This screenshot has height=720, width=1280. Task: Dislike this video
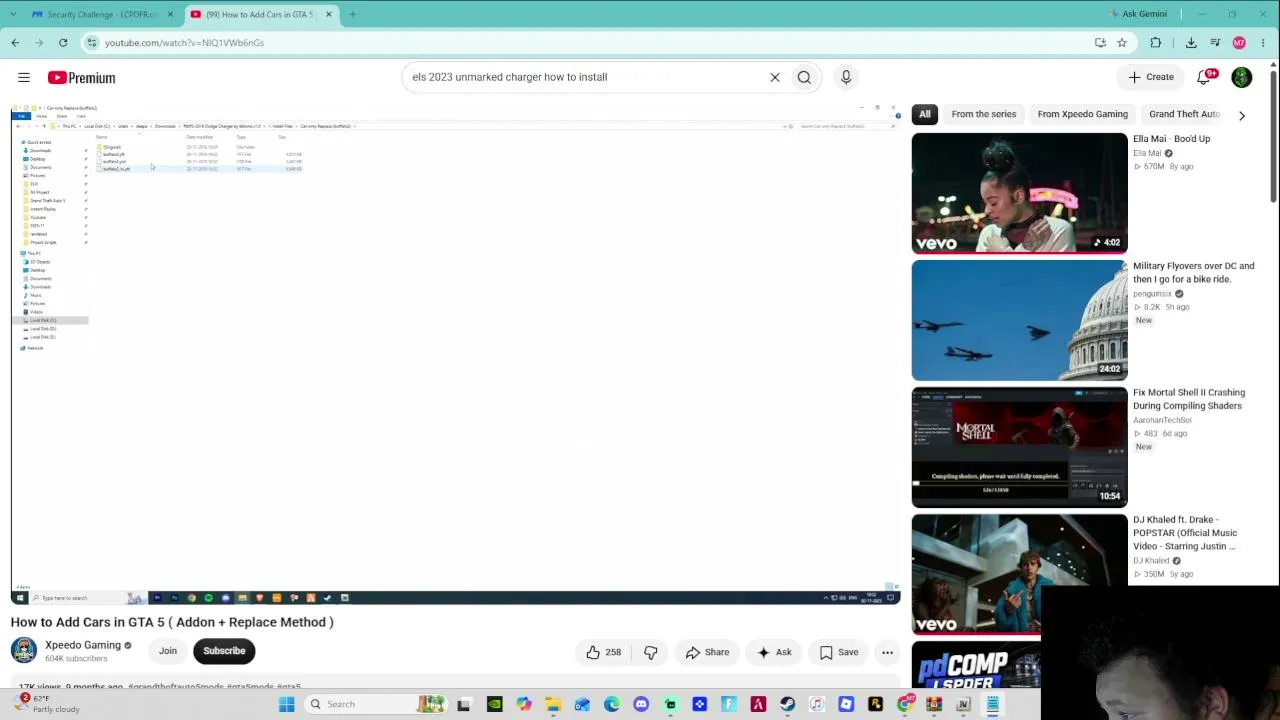(x=650, y=652)
